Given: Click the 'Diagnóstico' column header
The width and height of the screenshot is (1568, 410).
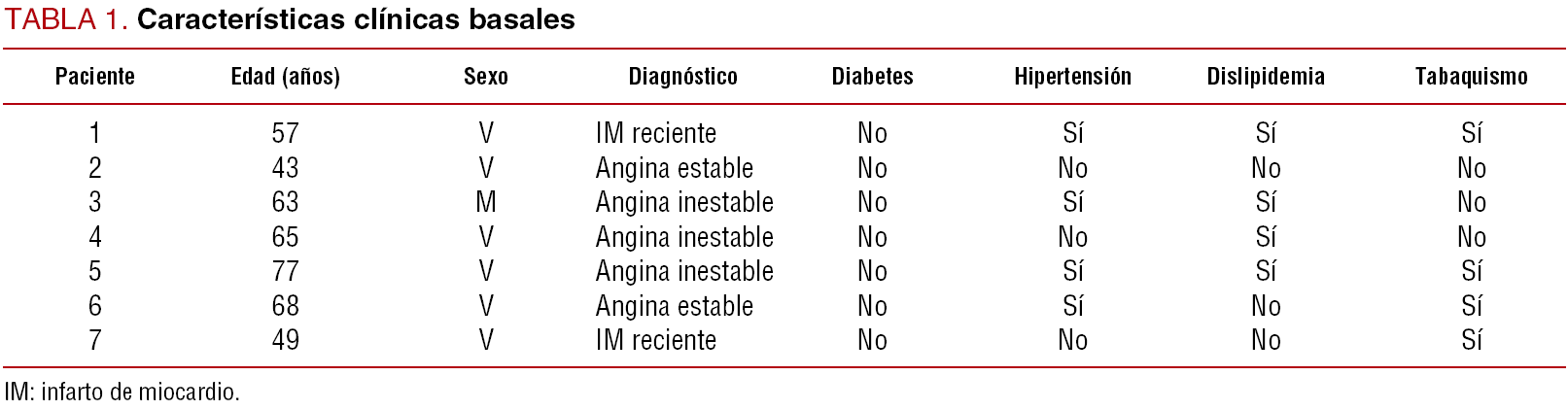Looking at the screenshot, I should 682,77.
